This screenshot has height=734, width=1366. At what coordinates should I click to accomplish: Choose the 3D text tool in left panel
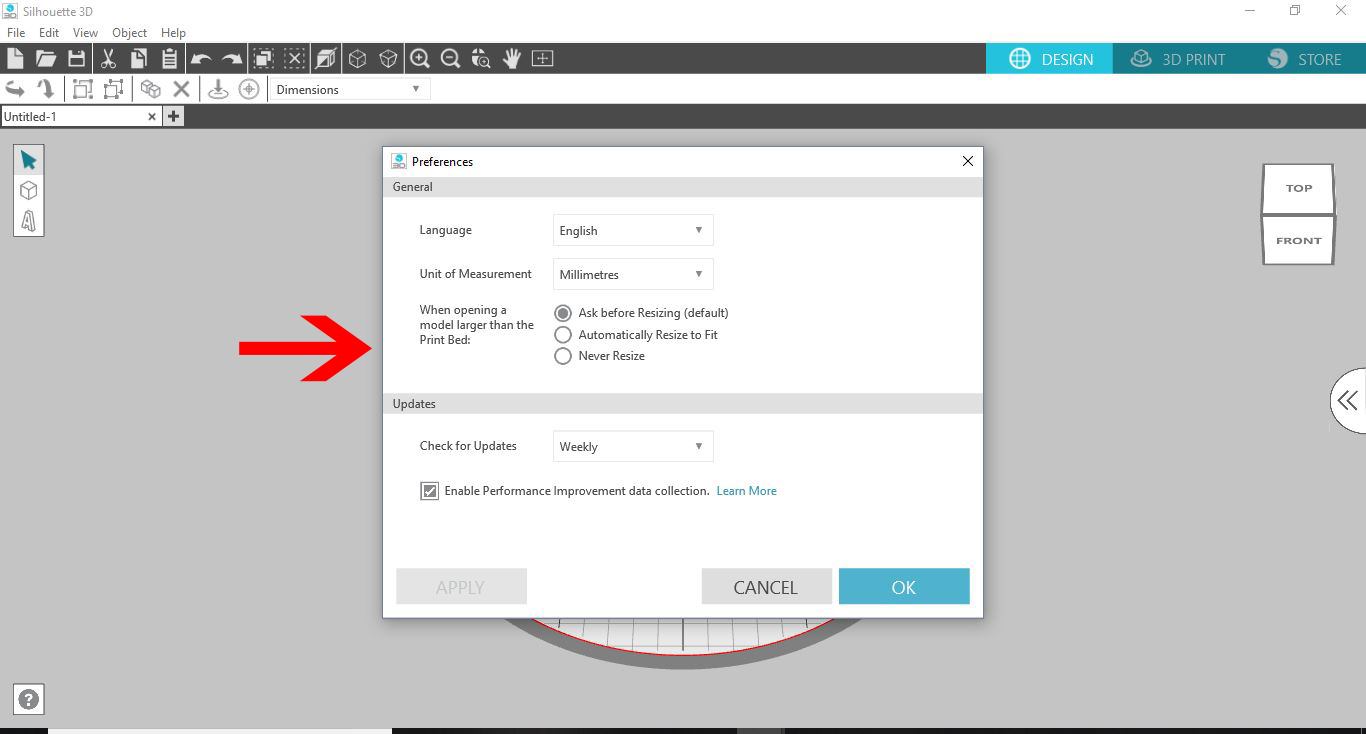coord(28,220)
